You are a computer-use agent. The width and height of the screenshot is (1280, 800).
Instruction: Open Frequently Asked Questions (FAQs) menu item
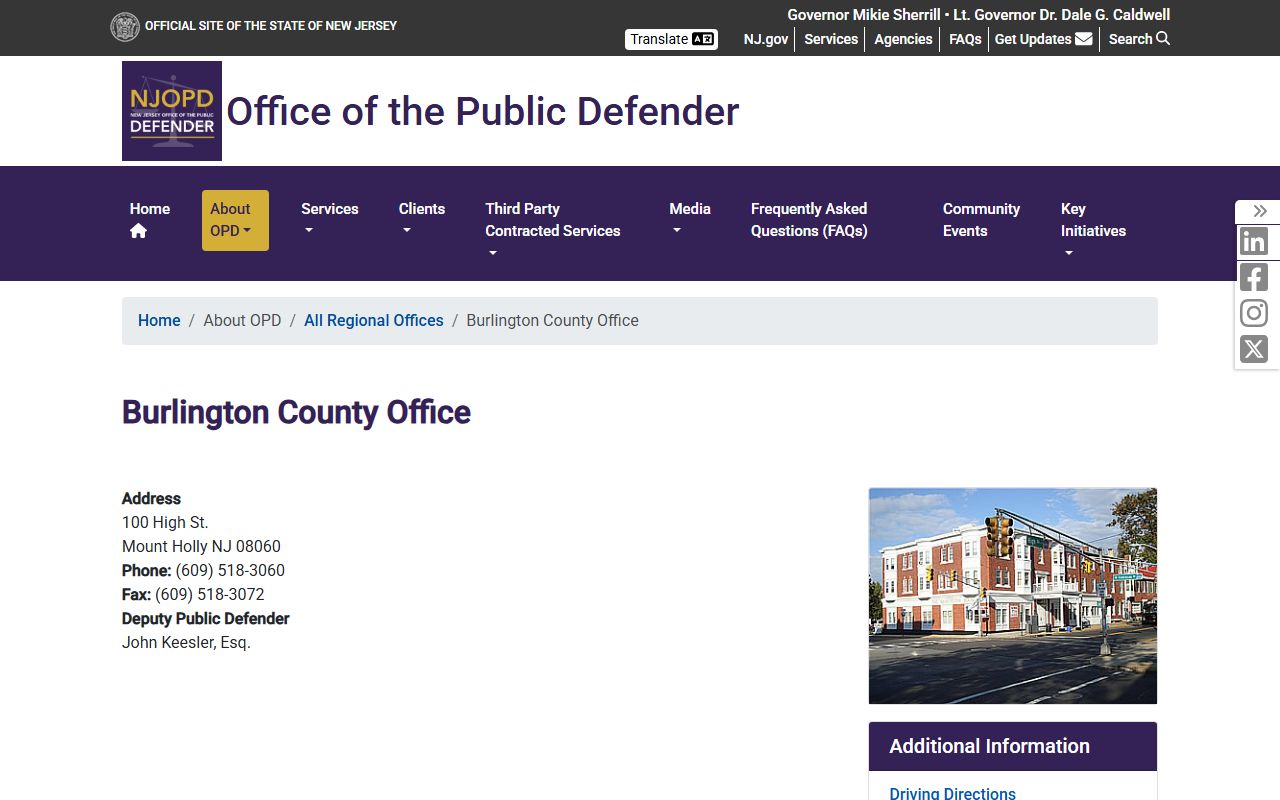click(809, 220)
